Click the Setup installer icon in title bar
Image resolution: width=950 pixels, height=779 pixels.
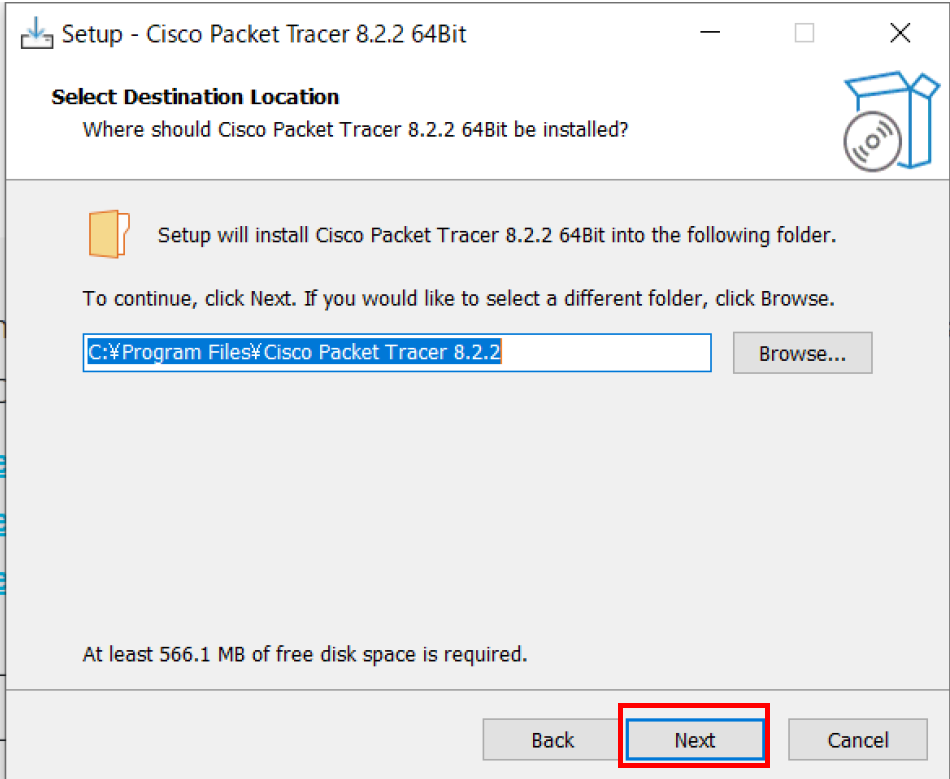pos(36,34)
